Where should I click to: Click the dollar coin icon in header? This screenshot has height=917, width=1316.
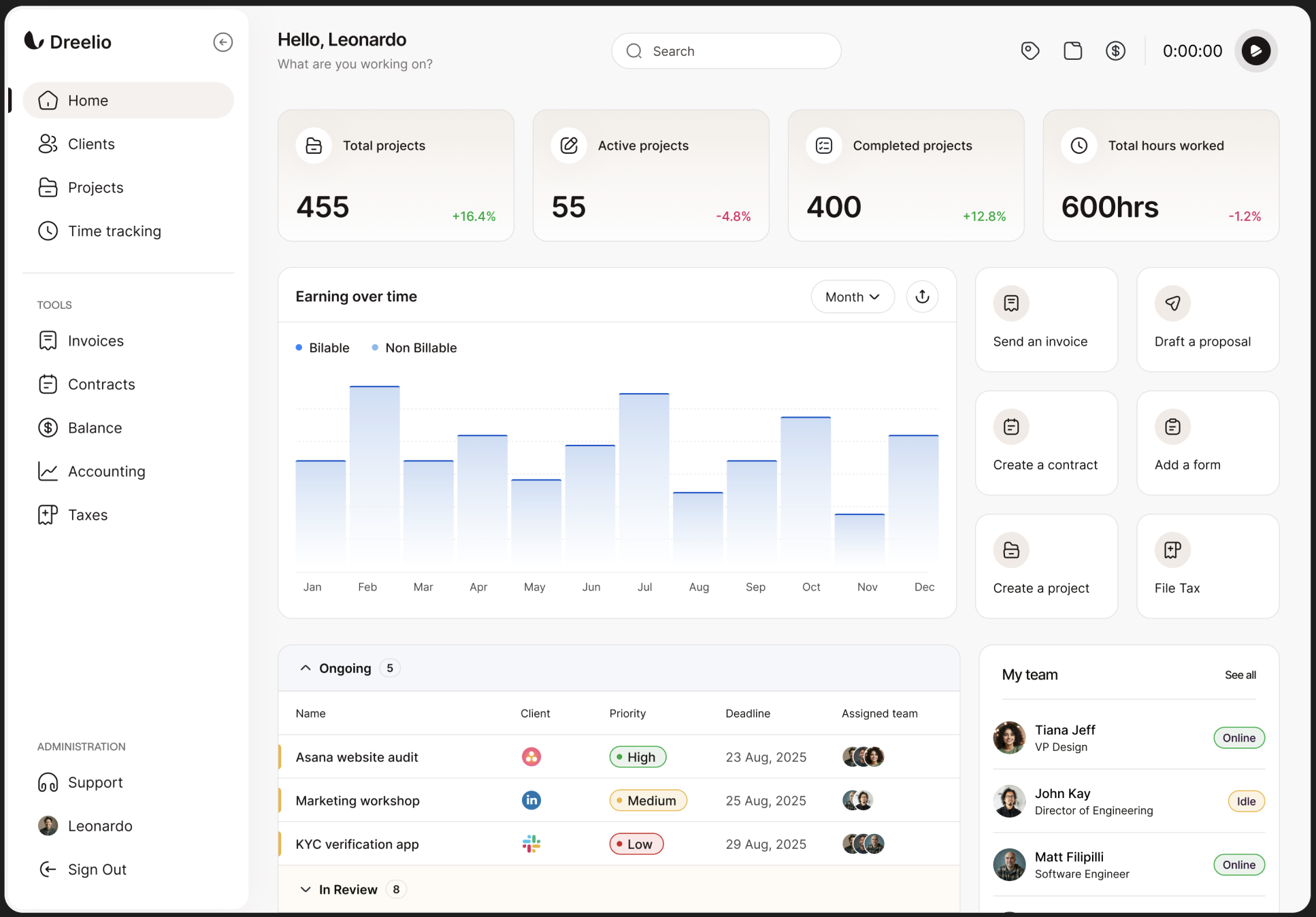coord(1115,51)
